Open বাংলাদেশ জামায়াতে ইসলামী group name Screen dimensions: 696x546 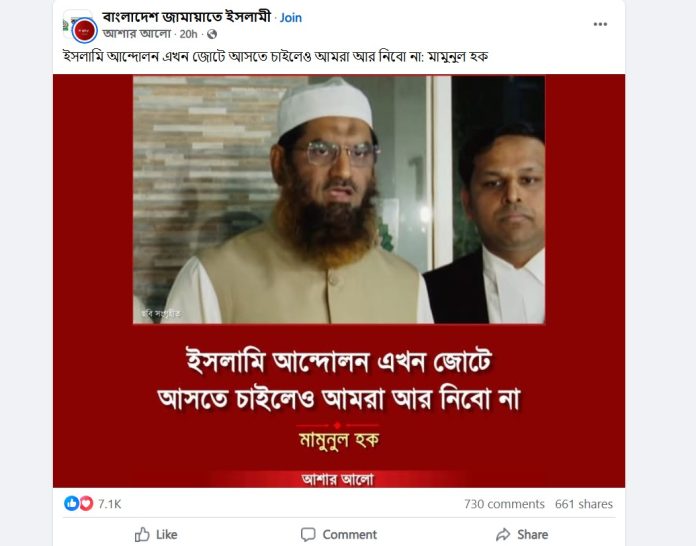(x=186, y=17)
